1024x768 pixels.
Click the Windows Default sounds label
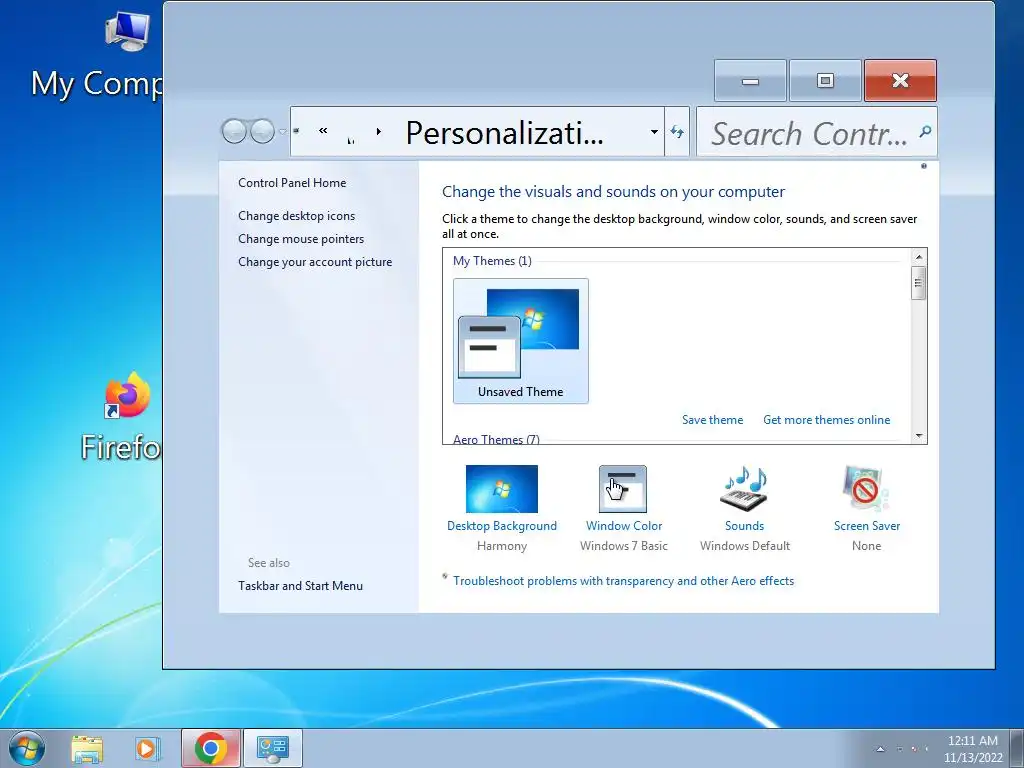(x=744, y=546)
